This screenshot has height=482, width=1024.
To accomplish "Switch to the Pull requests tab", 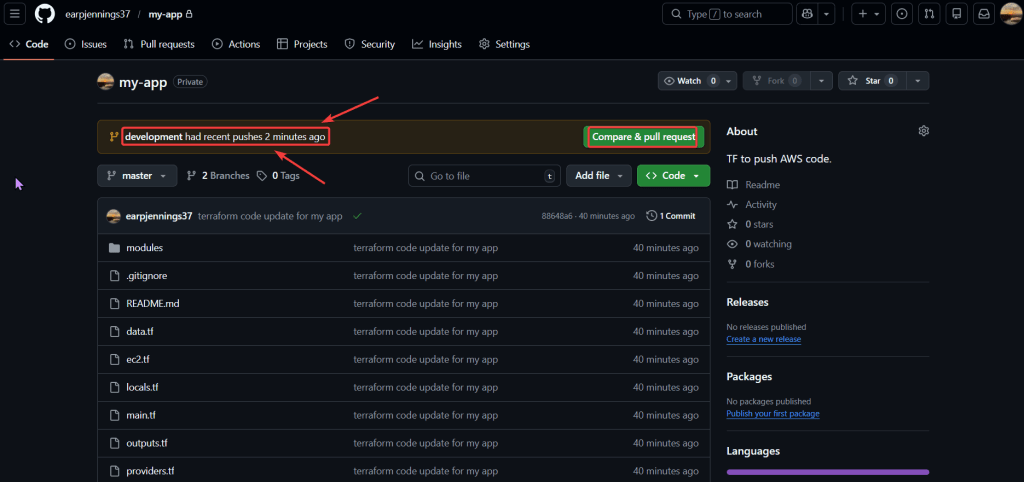I will click(x=159, y=44).
